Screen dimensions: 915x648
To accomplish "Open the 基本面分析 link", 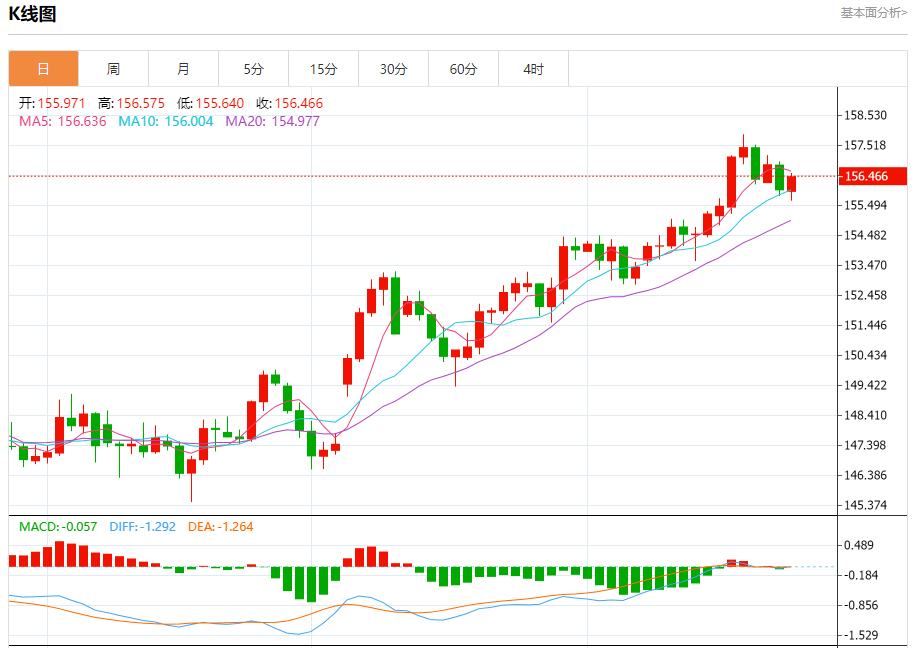I will [x=873, y=13].
